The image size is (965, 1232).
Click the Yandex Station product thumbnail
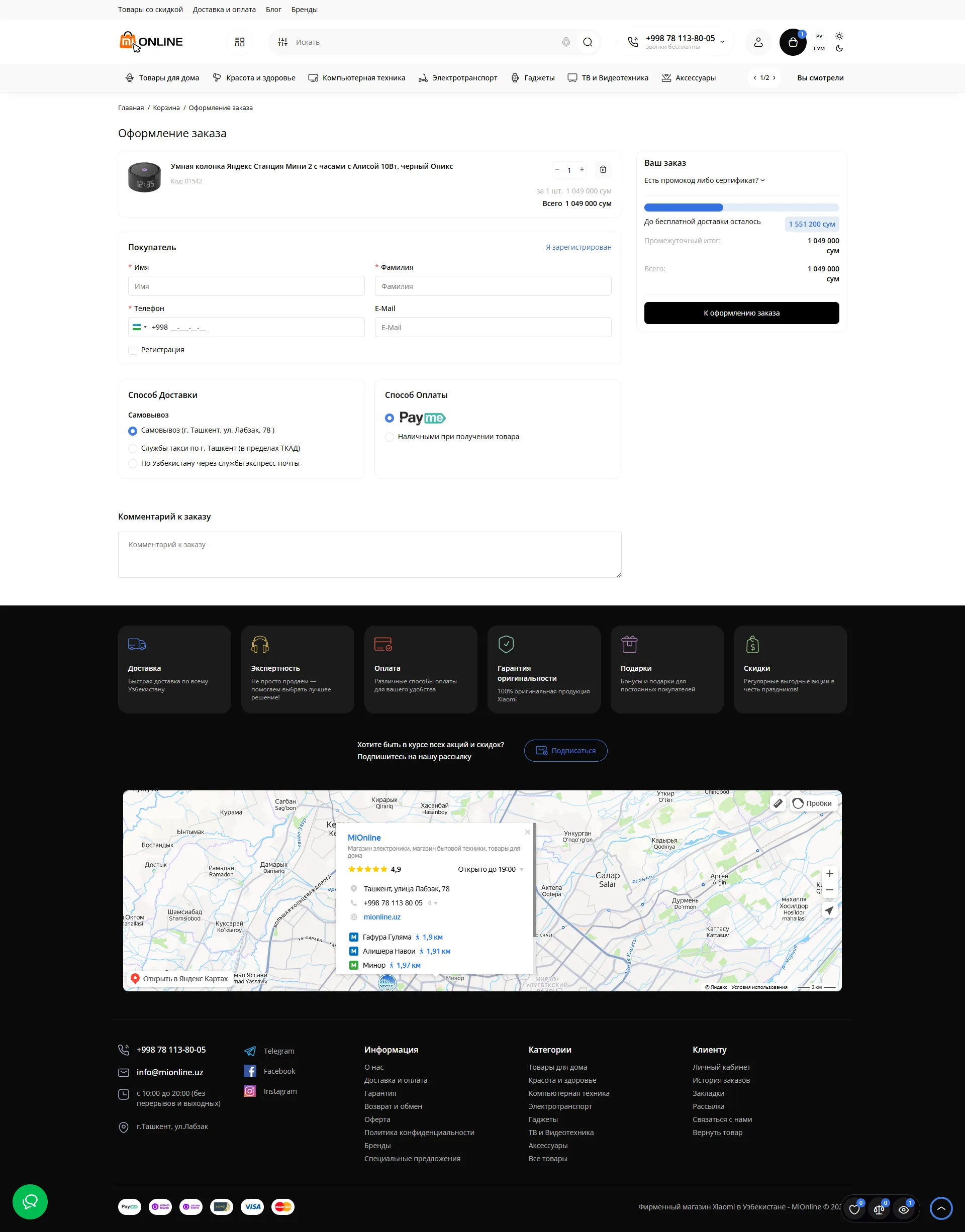145,177
